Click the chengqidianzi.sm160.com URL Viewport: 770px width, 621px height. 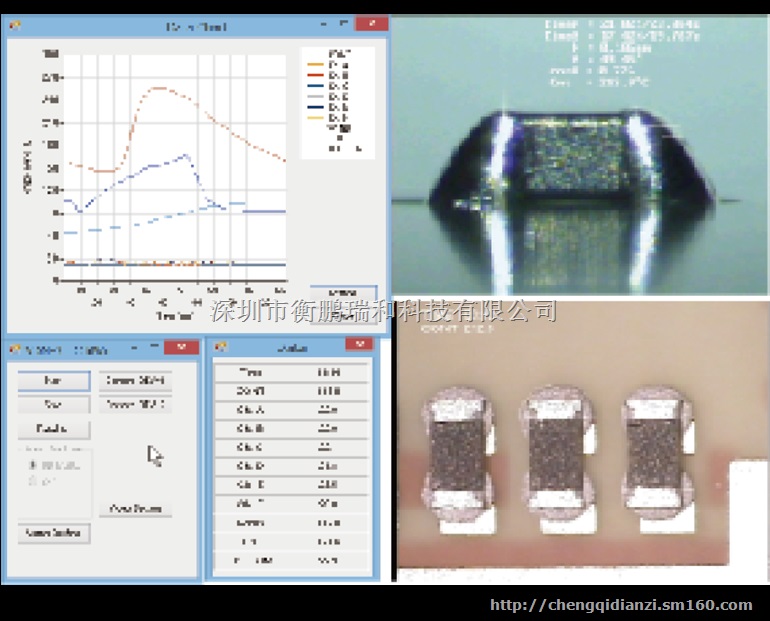(x=621, y=605)
